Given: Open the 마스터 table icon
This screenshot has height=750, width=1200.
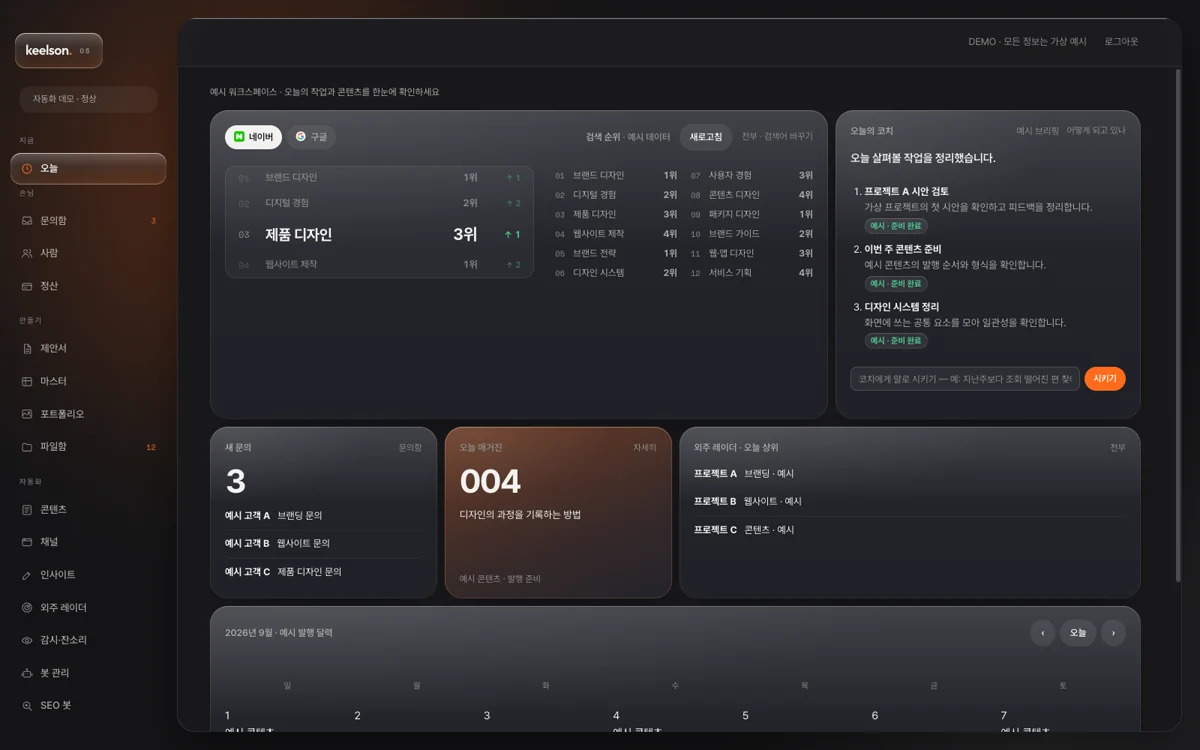Looking at the screenshot, I should pos(27,382).
